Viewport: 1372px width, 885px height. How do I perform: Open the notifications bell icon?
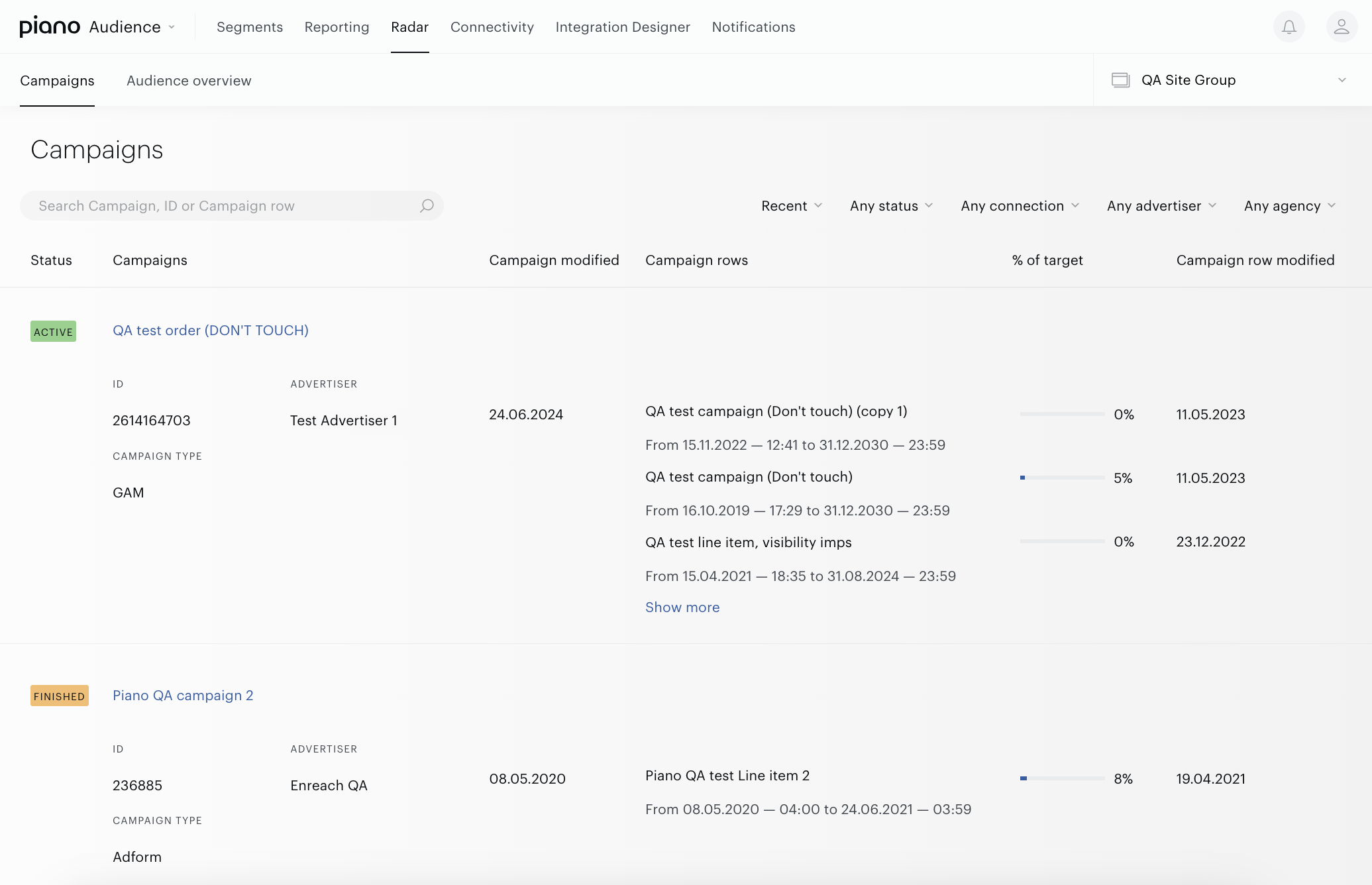coord(1289,27)
